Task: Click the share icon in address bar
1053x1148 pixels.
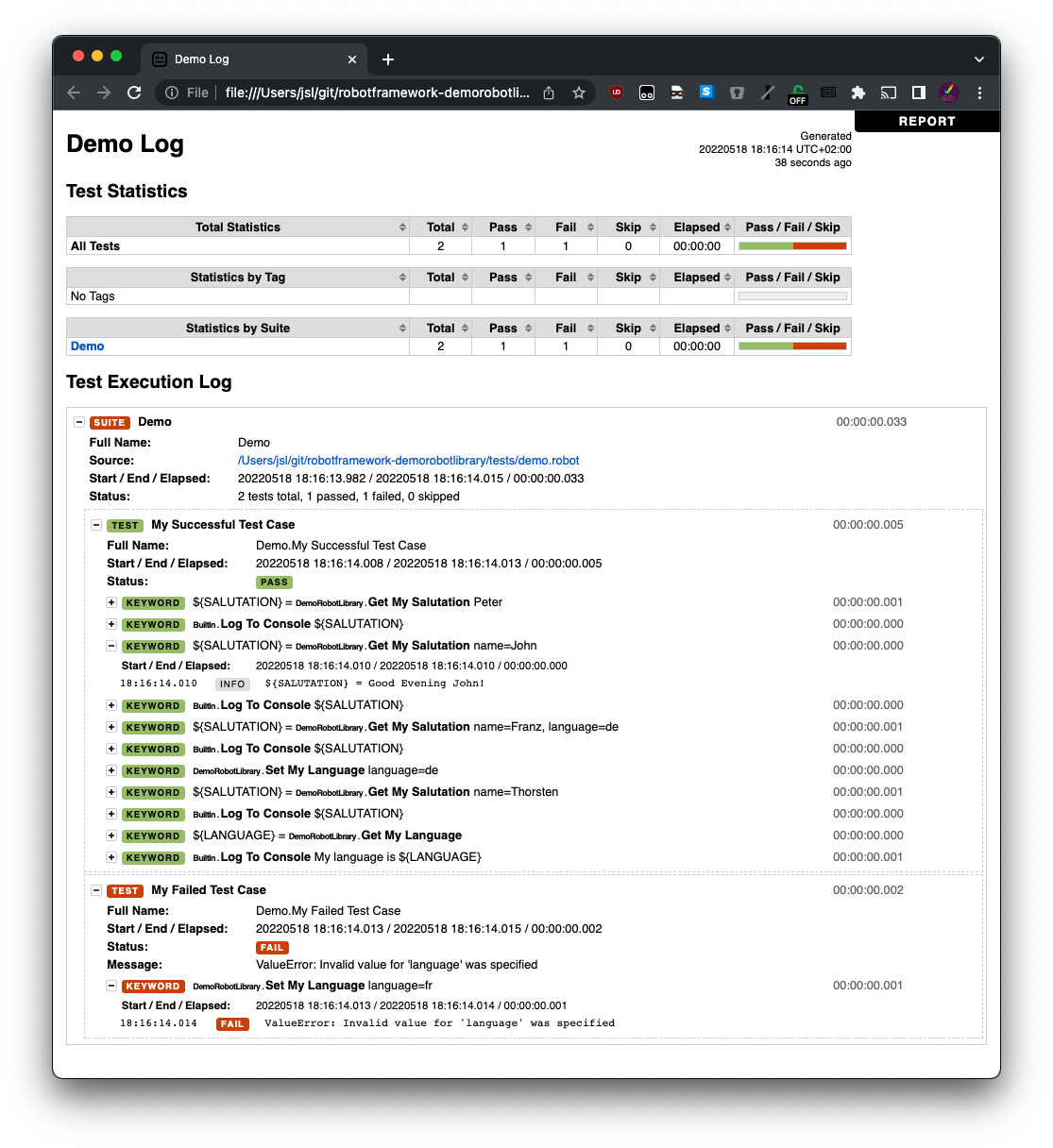Action: 549,93
